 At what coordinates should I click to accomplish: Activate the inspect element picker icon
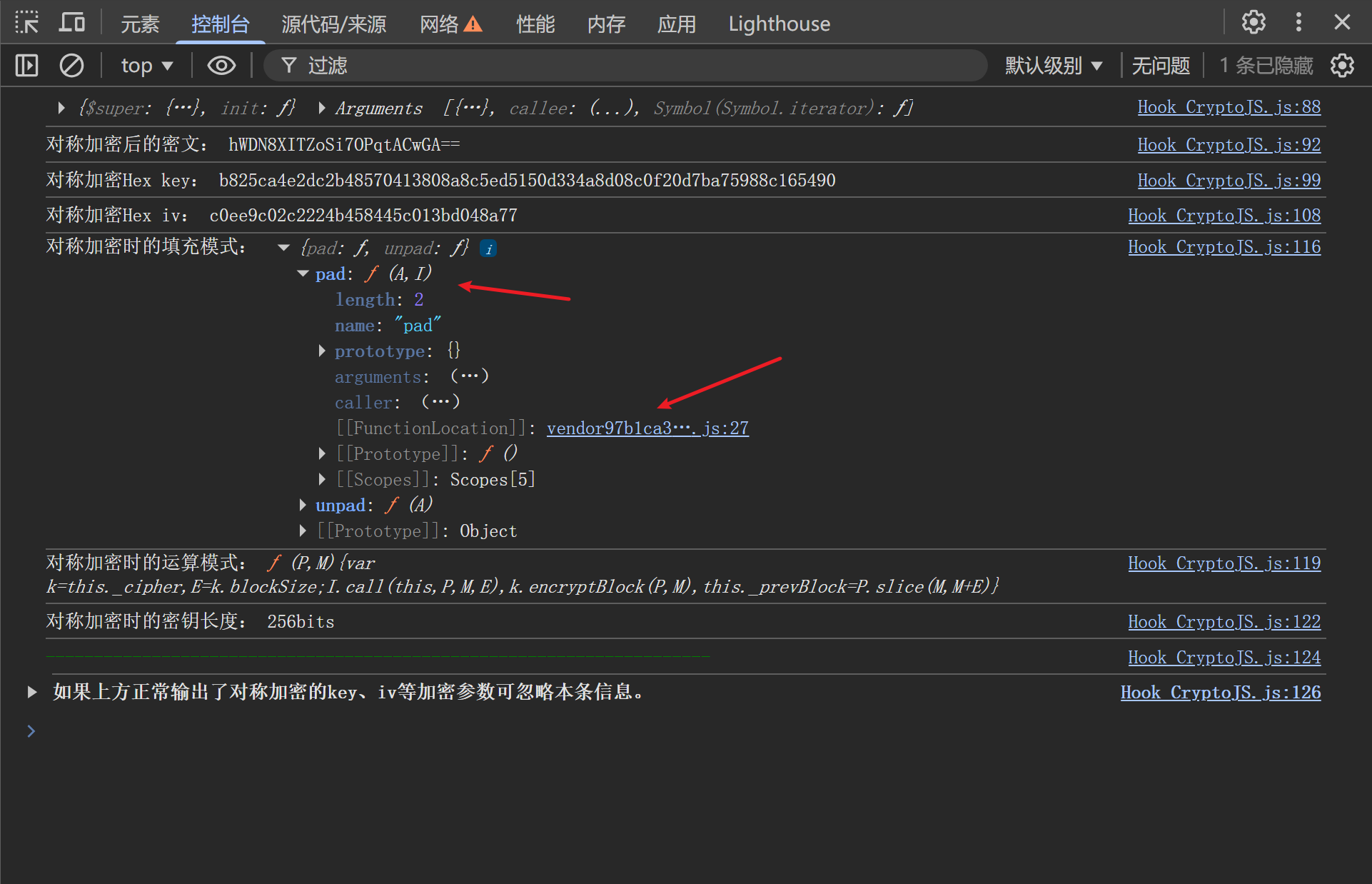tap(27, 23)
